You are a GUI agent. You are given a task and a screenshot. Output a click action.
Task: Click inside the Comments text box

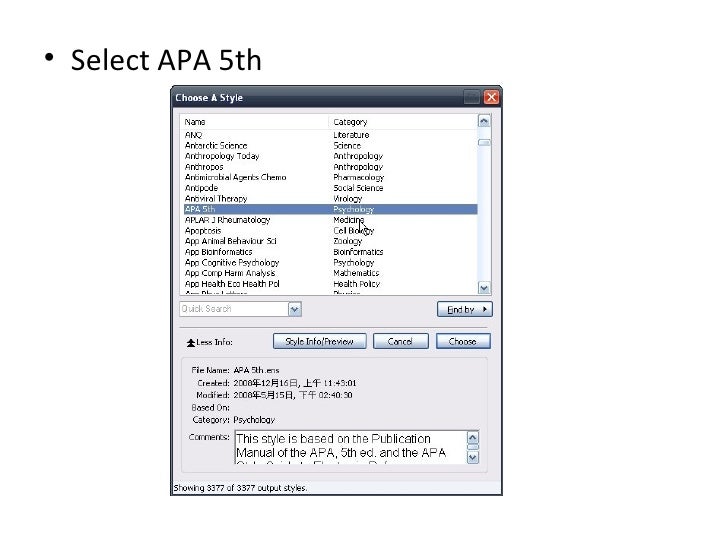coord(351,448)
